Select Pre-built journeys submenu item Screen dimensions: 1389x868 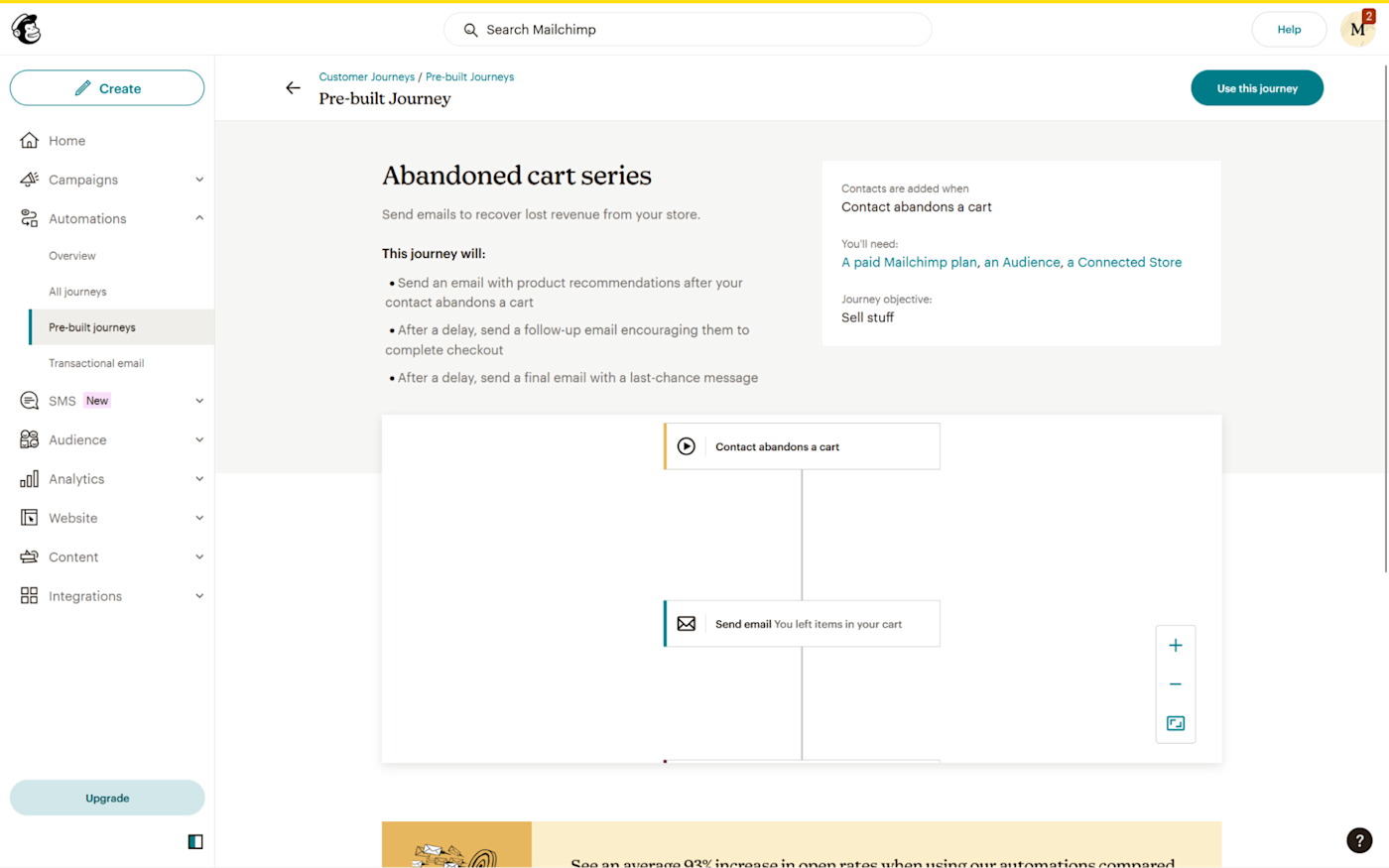pos(121,327)
